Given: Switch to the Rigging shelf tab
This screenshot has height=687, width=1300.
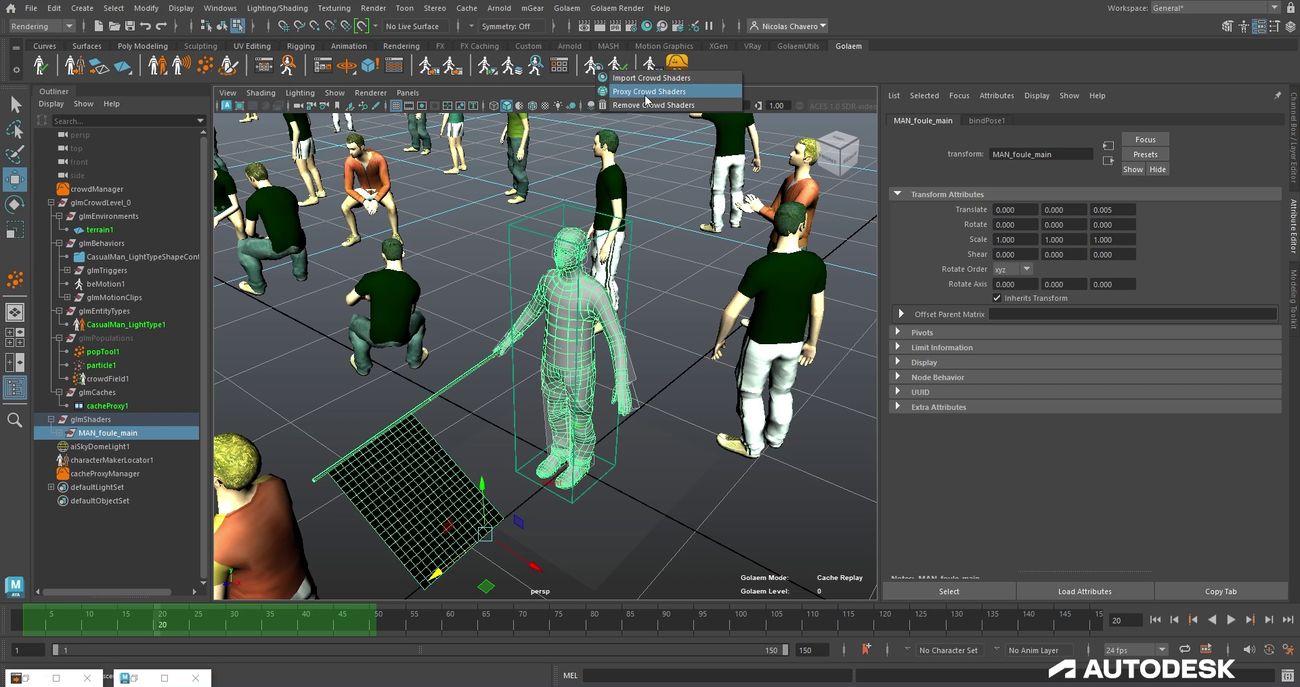Looking at the screenshot, I should pos(300,46).
